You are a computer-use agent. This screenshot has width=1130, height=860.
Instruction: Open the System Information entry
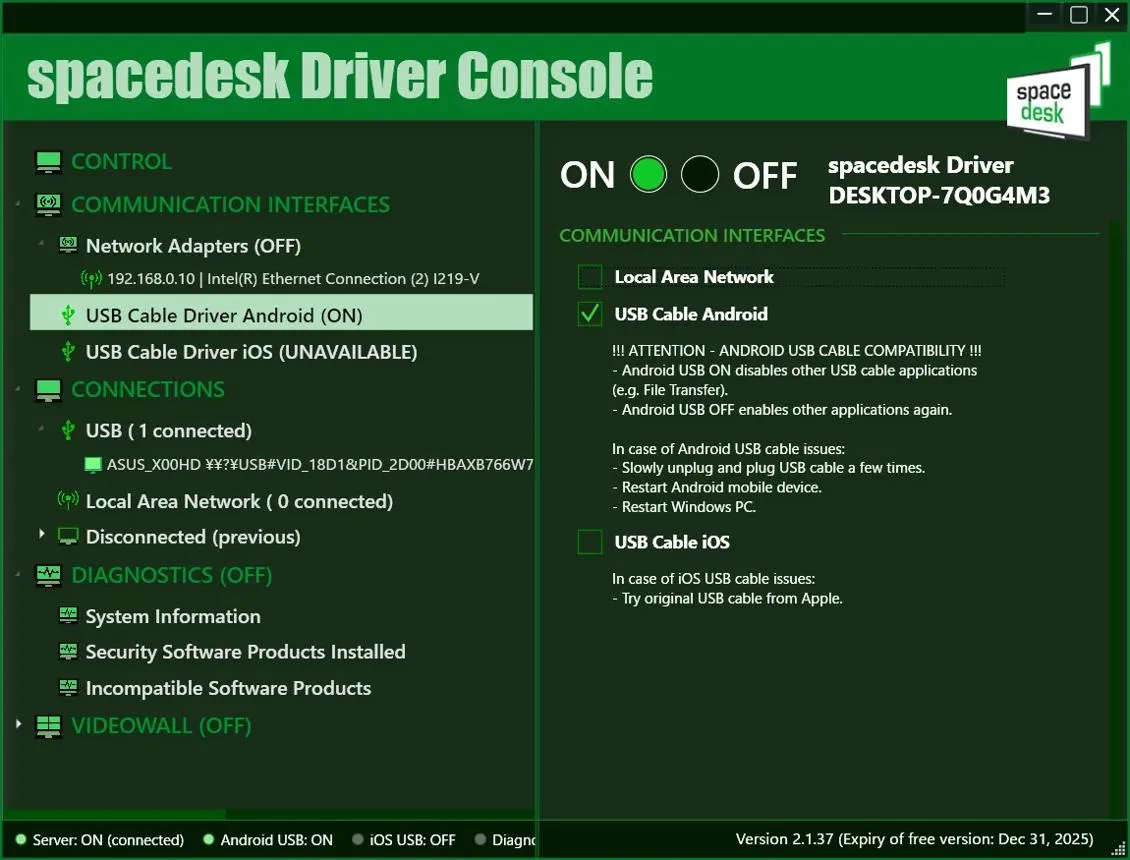point(173,616)
